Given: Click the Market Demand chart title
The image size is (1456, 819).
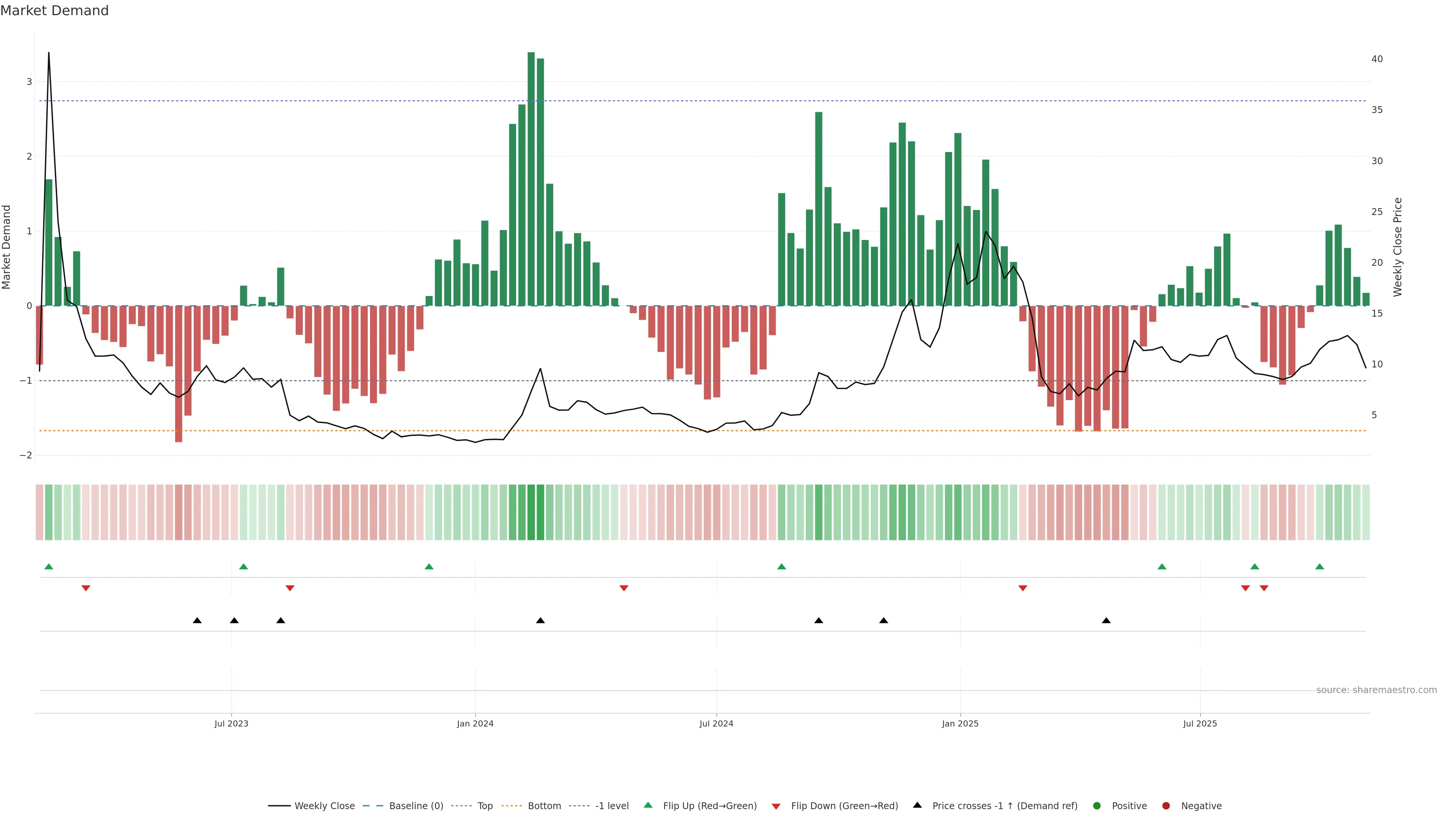Looking at the screenshot, I should tap(54, 11).
